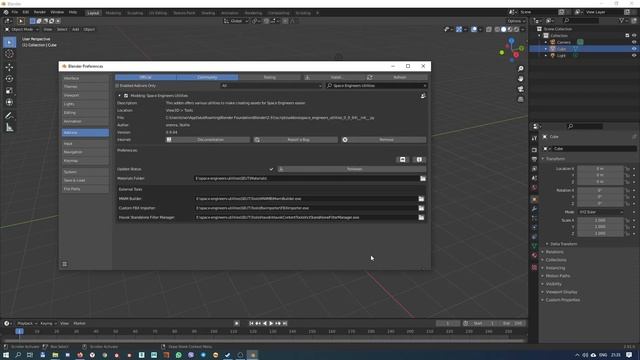Image resolution: width=640 pixels, height=360 pixels.
Task: Open folder browser for MWM Builder path
Action: tap(421, 199)
